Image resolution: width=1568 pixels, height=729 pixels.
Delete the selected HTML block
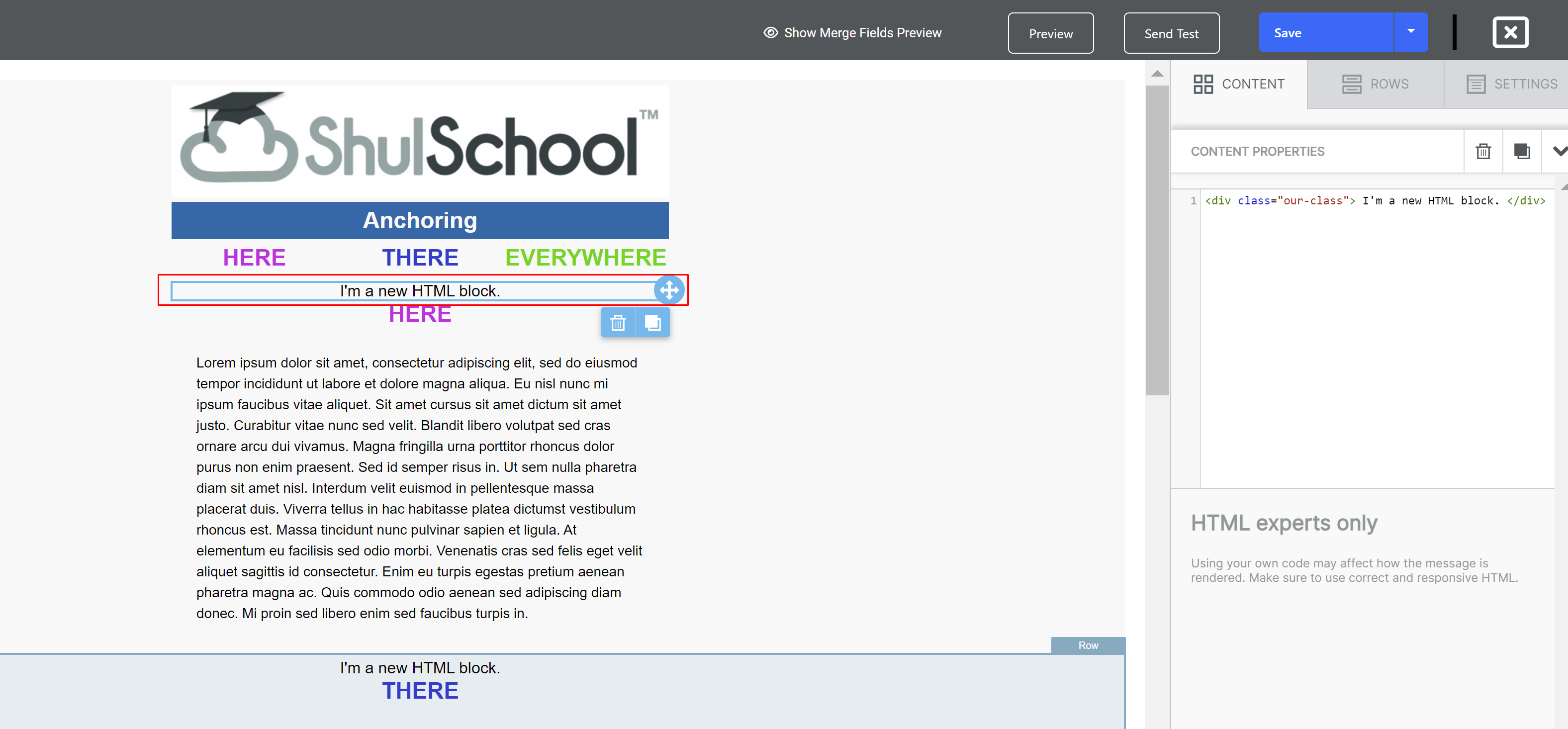619,323
